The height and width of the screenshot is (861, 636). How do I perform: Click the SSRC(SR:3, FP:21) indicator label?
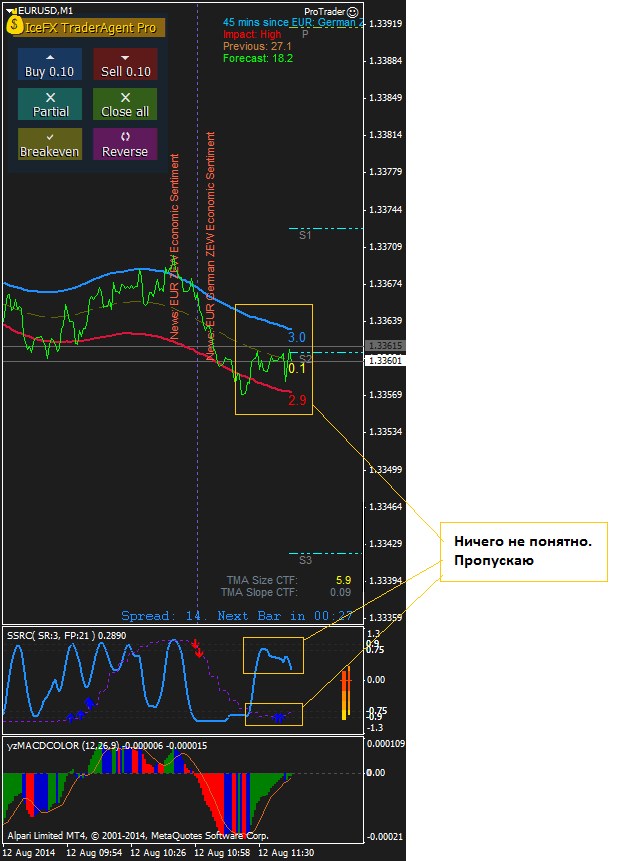[x=66, y=635]
